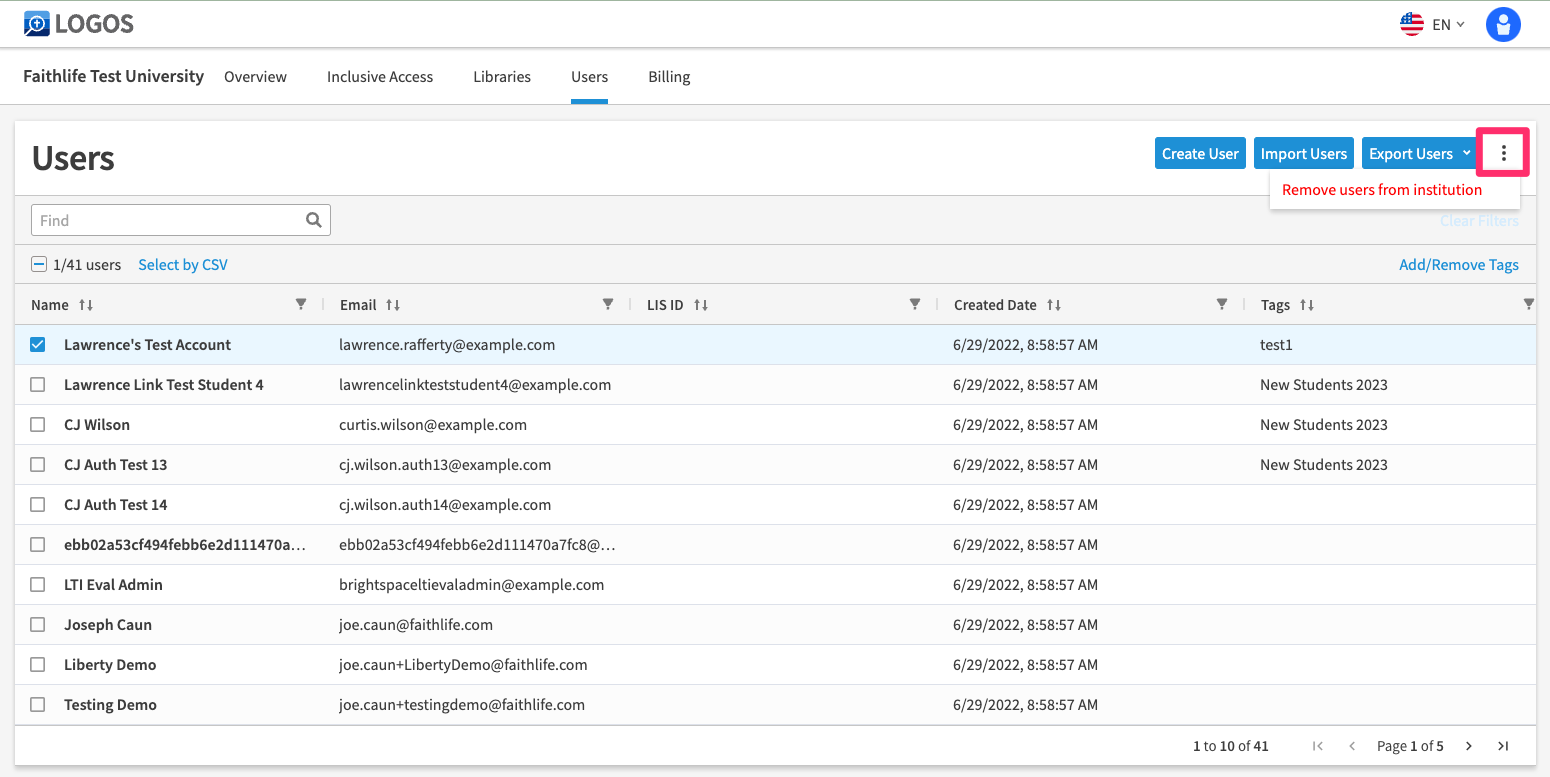Open the EN language dropdown
Viewport: 1550px width, 777px height.
(x=1449, y=24)
